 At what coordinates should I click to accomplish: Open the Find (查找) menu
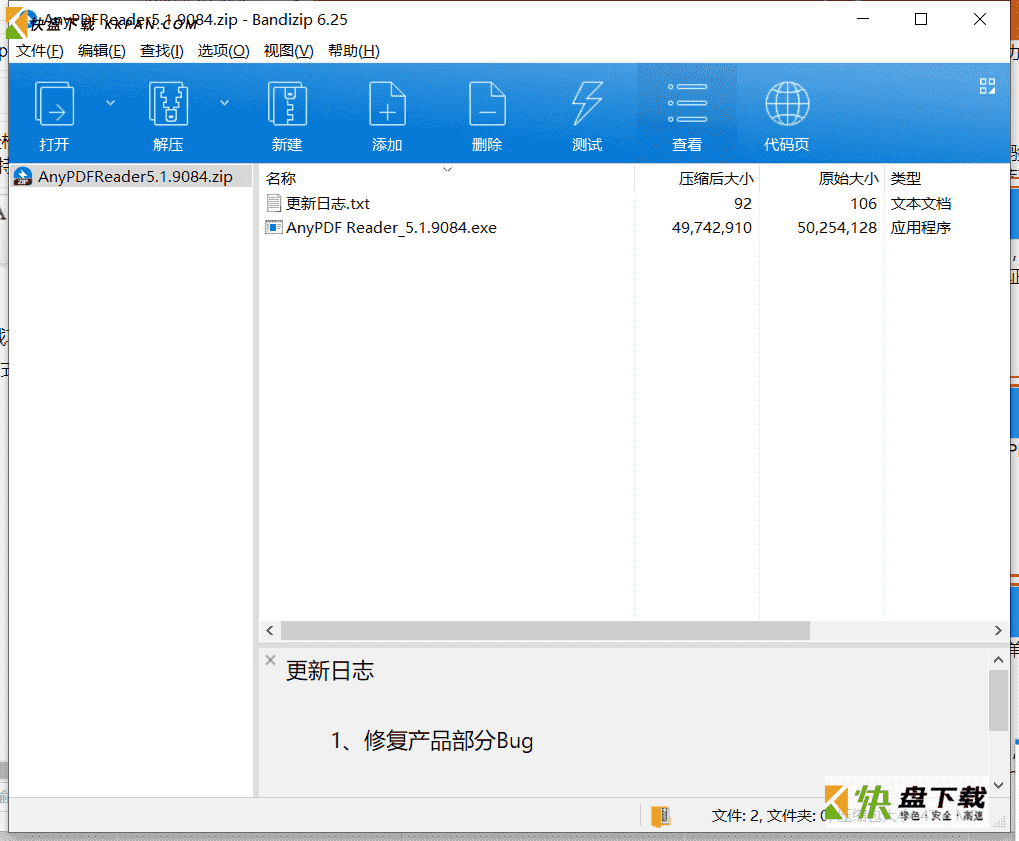pyautogui.click(x=162, y=51)
